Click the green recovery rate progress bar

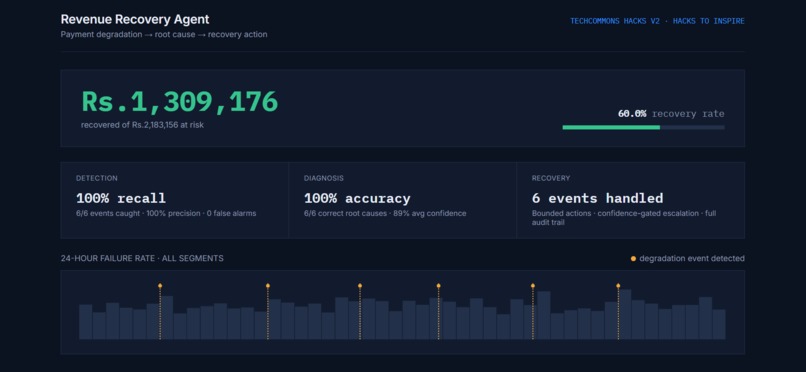(x=611, y=127)
